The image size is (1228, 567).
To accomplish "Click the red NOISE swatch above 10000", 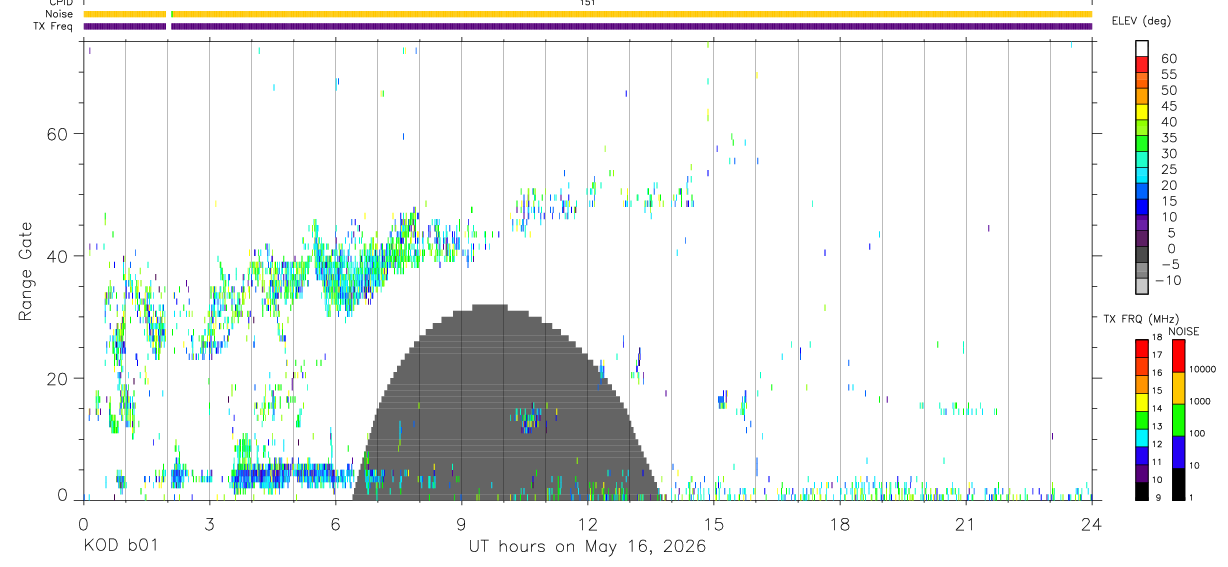I will (x=1179, y=355).
